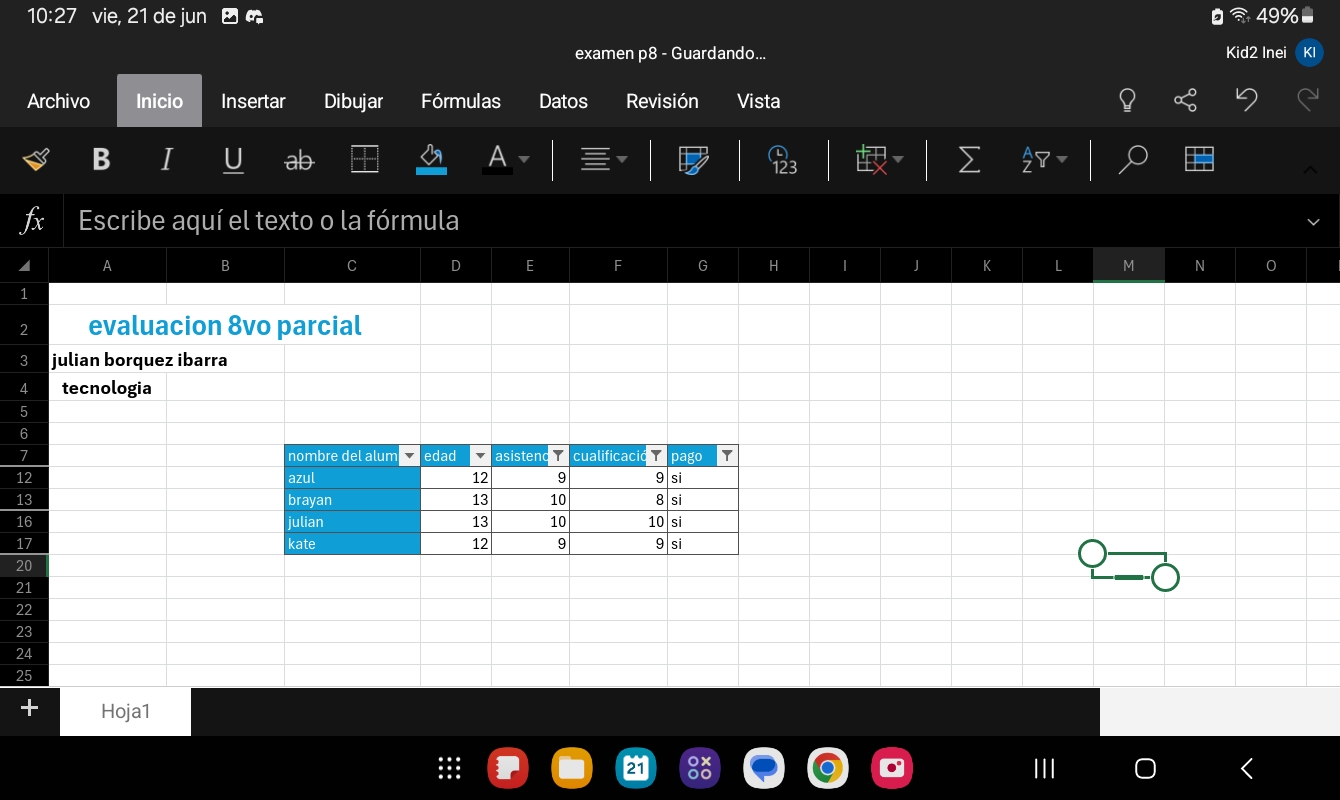
Task: Tap the share icon
Action: (1185, 100)
